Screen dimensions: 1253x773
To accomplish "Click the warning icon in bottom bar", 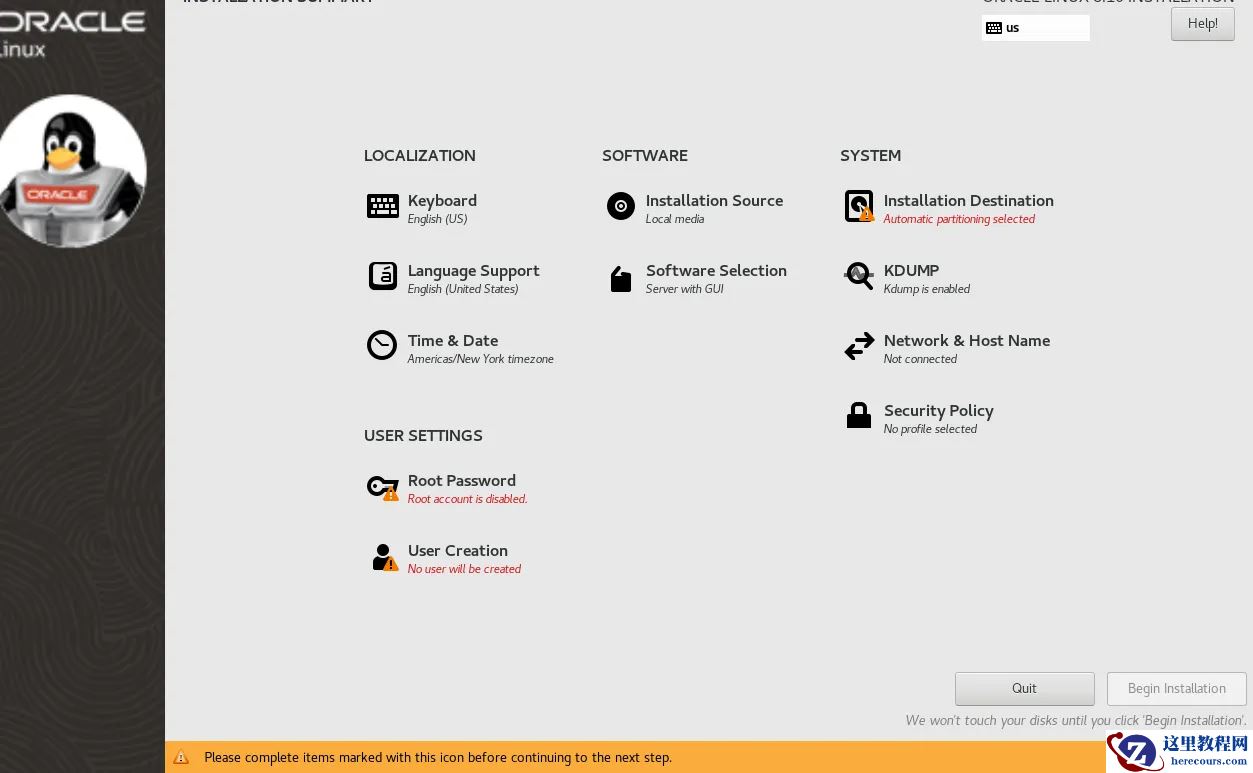I will click(181, 757).
